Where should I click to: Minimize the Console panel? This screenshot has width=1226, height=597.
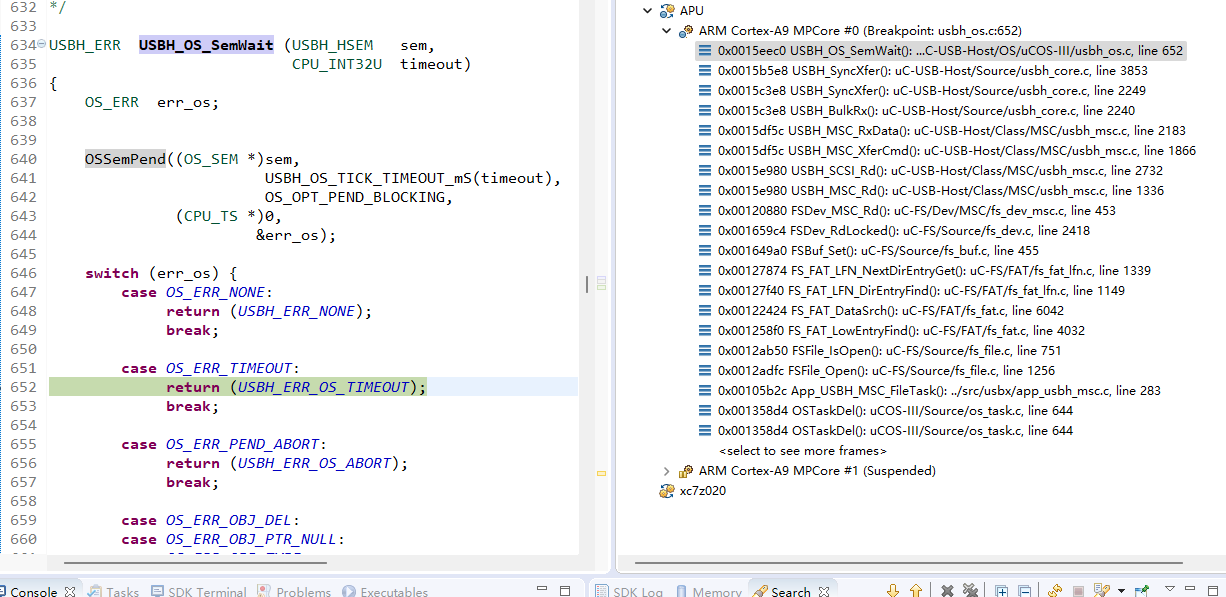pos(540,590)
